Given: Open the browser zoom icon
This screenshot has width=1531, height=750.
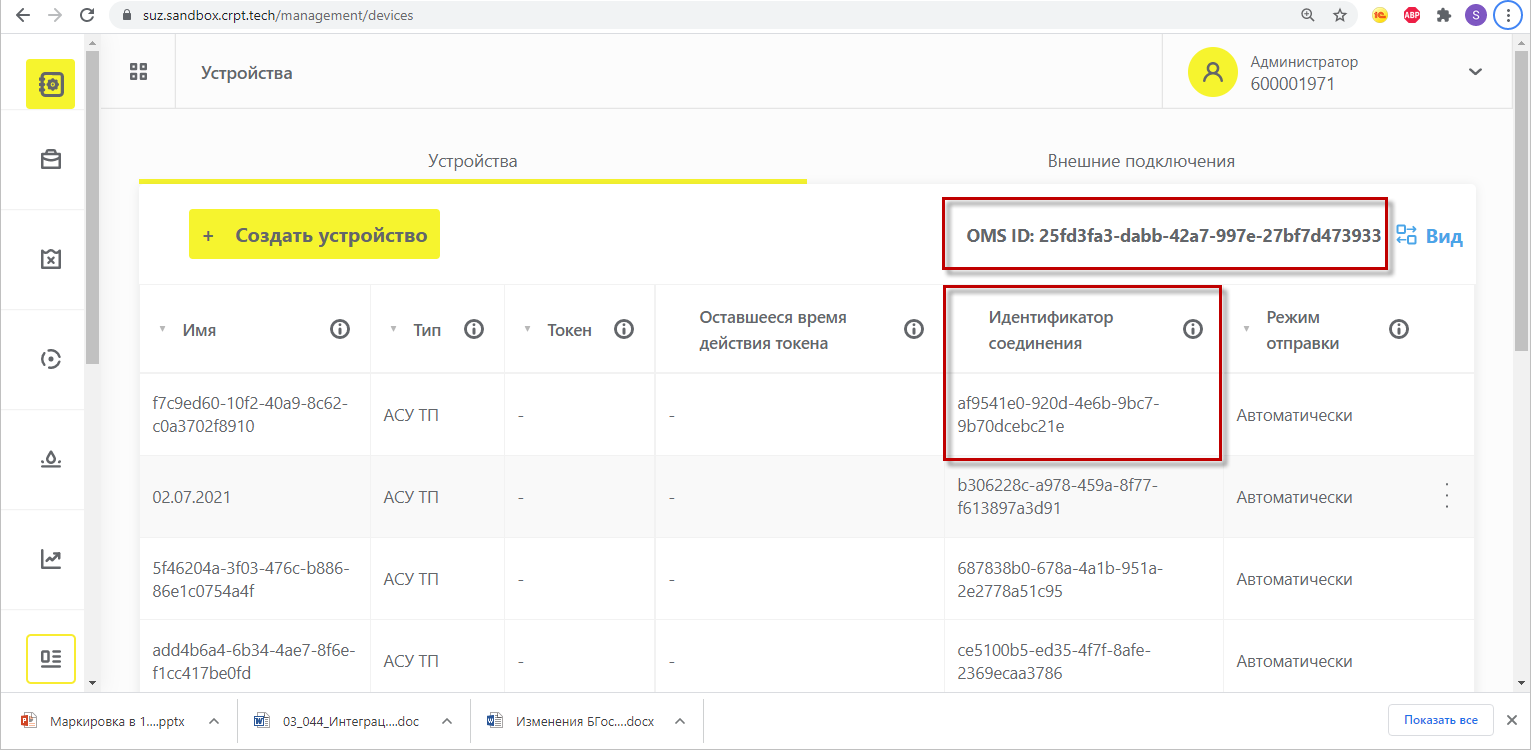Looking at the screenshot, I should 1308,15.
